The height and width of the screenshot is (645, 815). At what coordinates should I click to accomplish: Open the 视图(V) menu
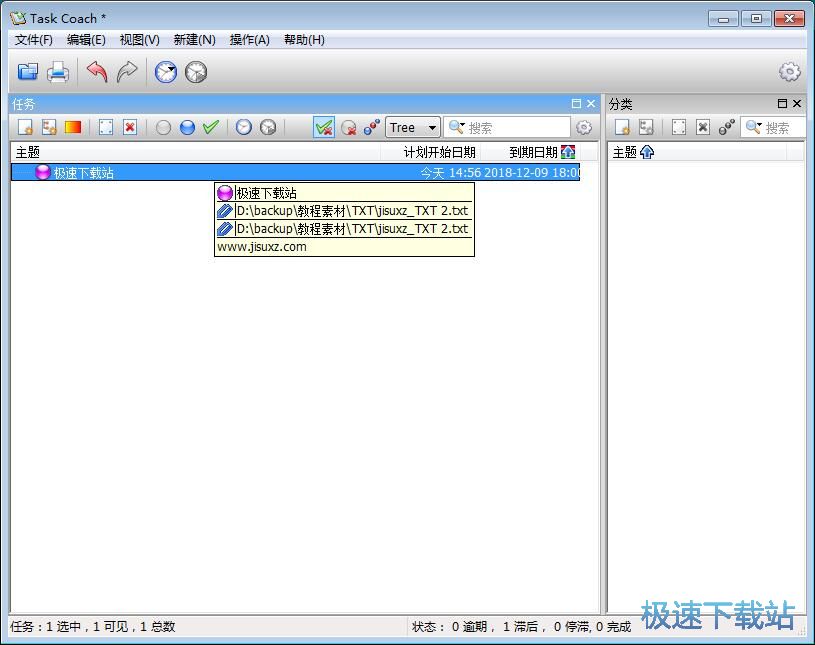140,40
